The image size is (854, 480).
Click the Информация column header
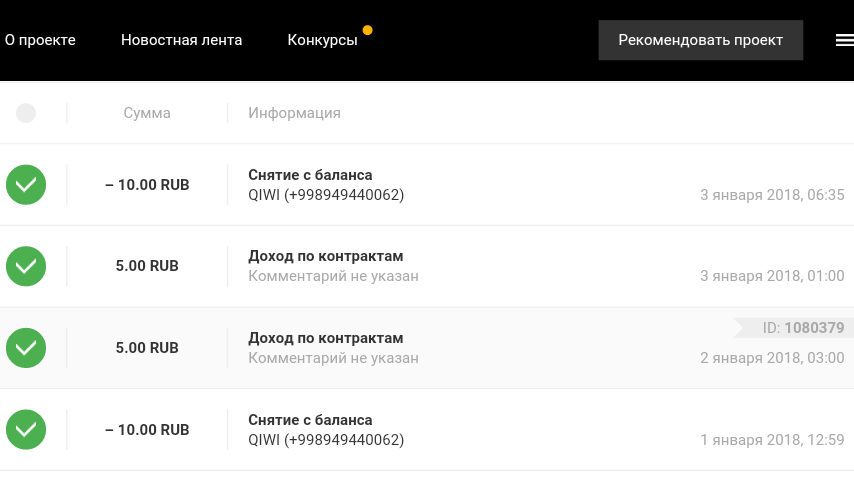pos(294,113)
